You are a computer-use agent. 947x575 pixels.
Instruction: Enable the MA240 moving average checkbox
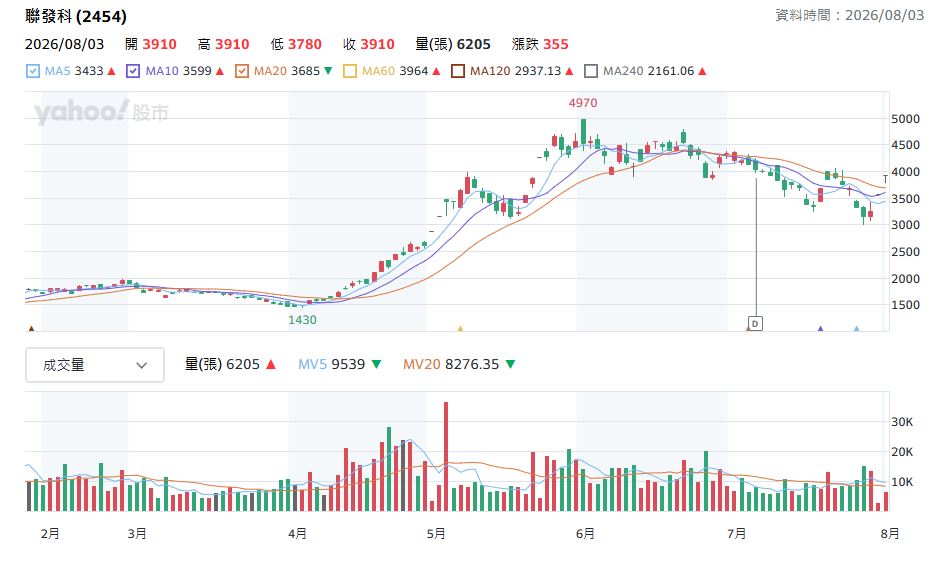pos(591,71)
